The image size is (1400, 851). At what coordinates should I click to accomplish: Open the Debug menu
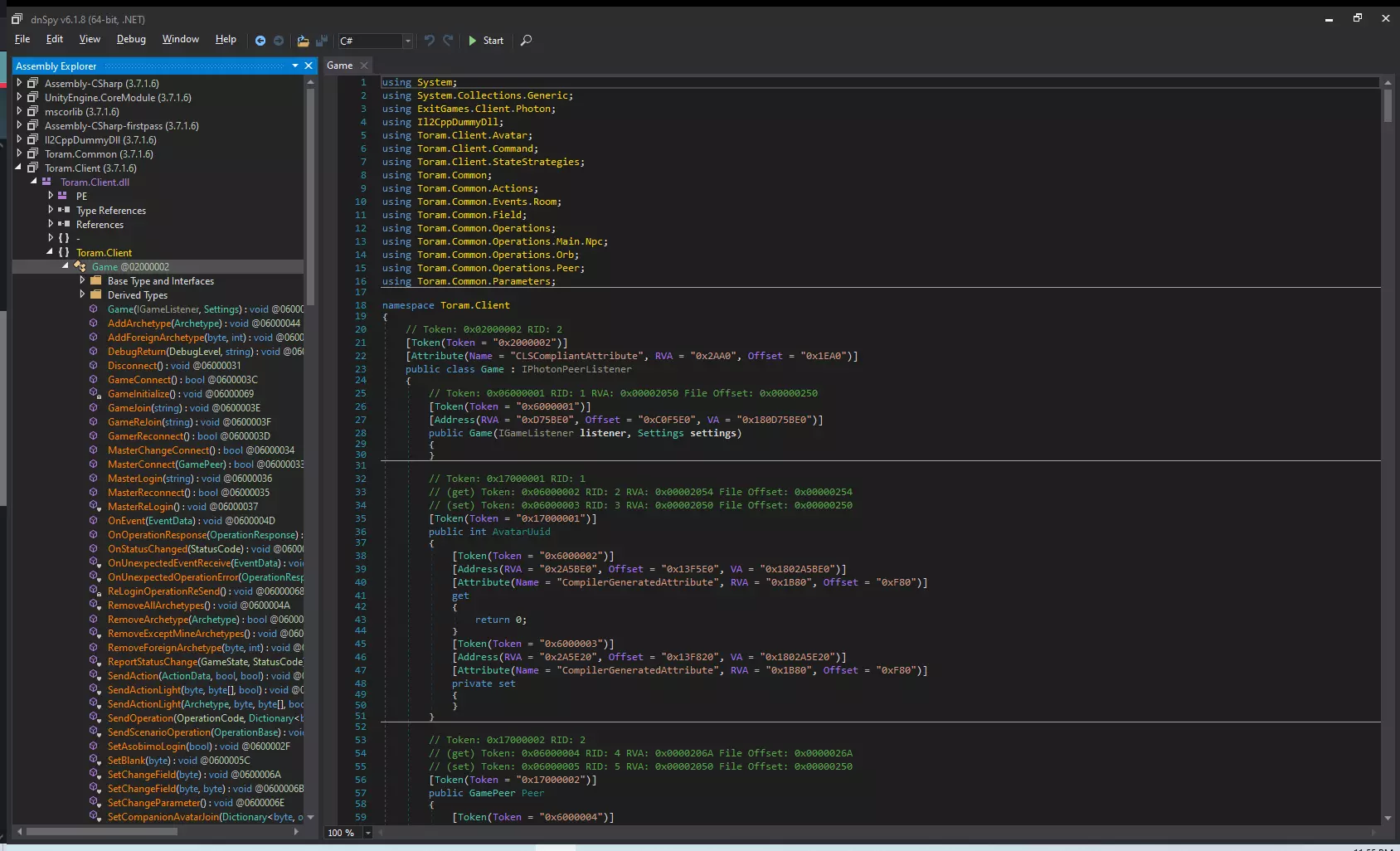131,39
